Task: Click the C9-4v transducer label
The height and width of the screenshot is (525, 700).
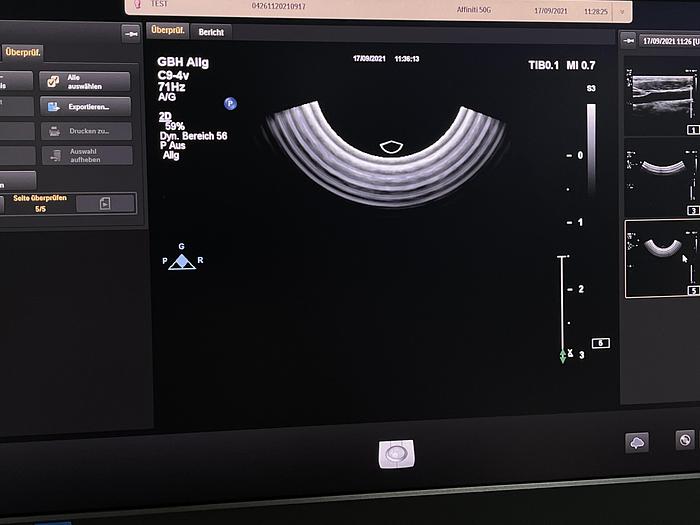Action: 173,75
